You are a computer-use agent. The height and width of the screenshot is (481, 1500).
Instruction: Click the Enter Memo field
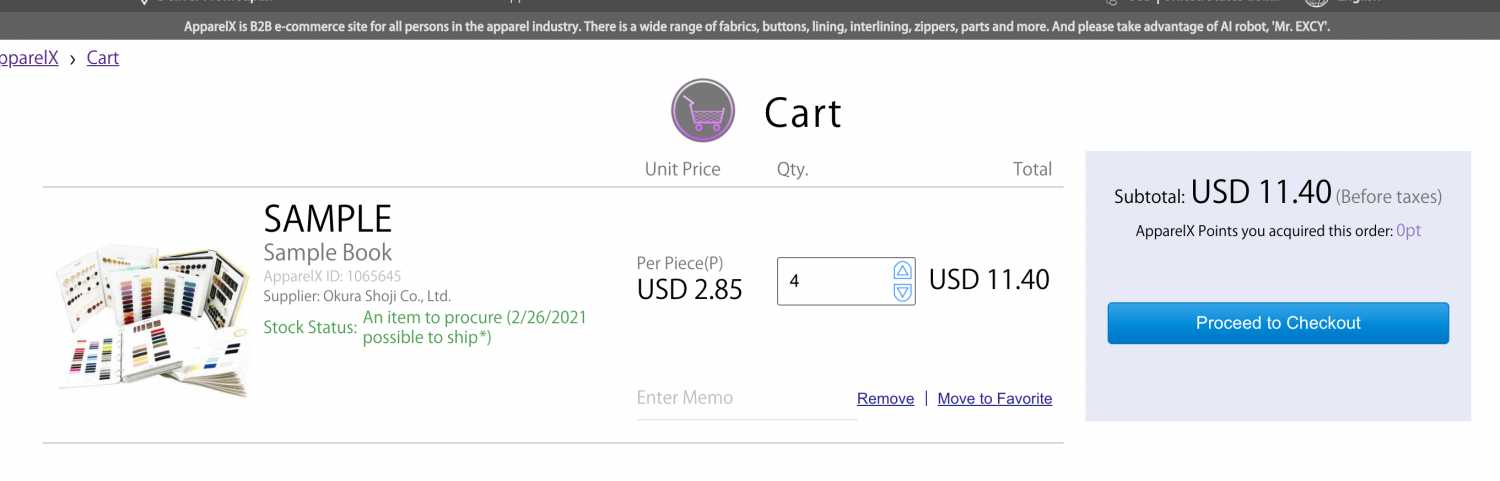tap(745, 398)
